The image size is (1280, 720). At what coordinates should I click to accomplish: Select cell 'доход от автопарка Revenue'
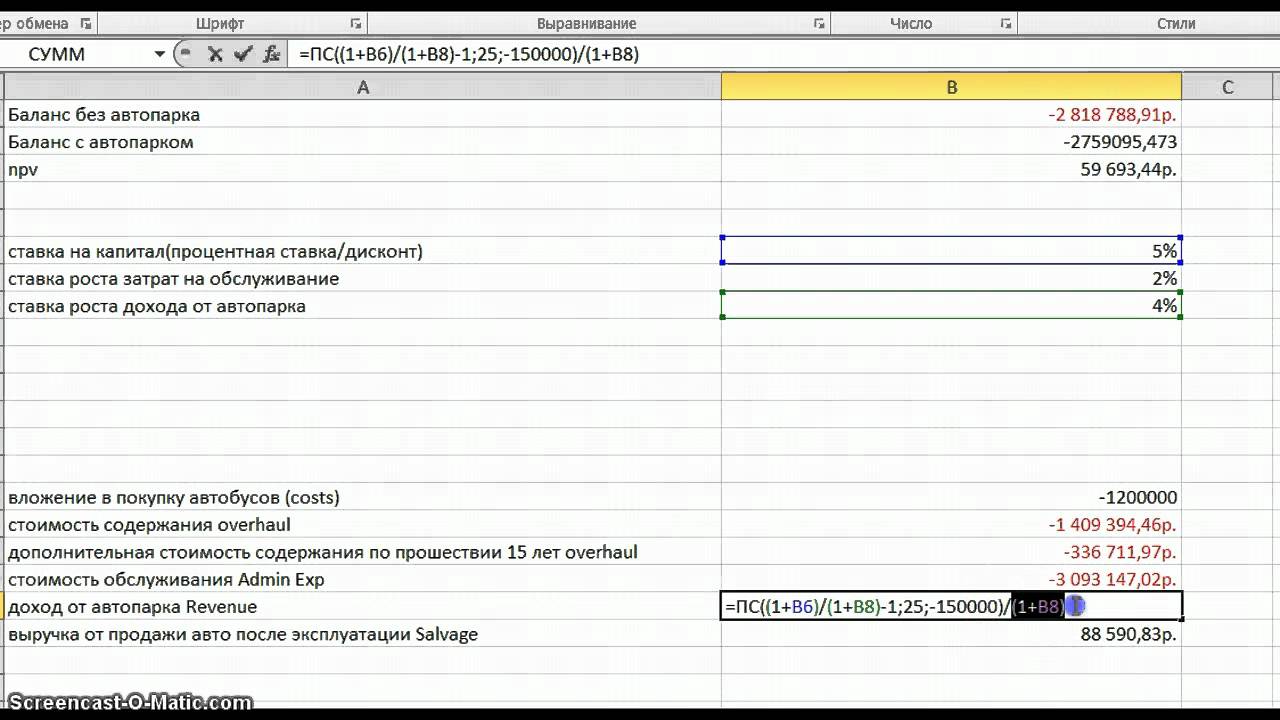362,606
